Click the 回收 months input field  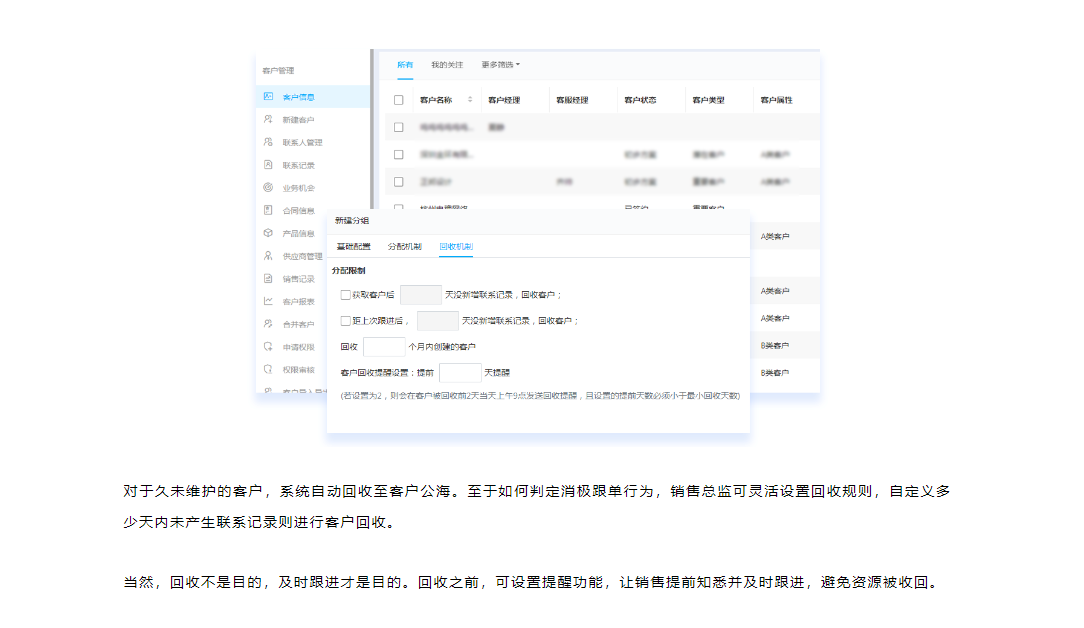(384, 347)
